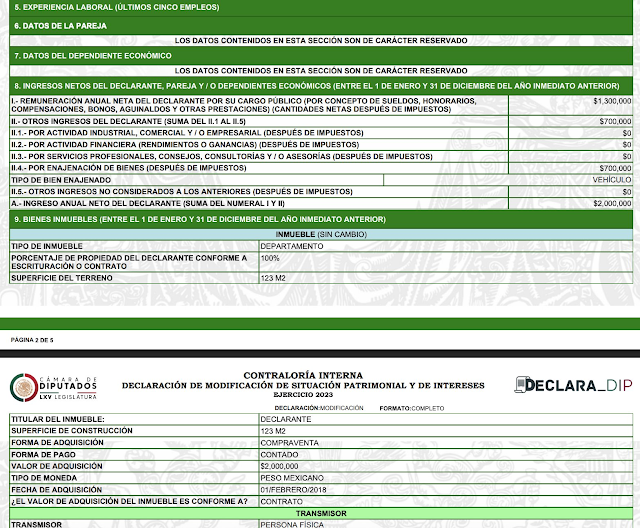Select the $0 value in row II.2
Viewport: 640px width, 528px height.
(627, 145)
